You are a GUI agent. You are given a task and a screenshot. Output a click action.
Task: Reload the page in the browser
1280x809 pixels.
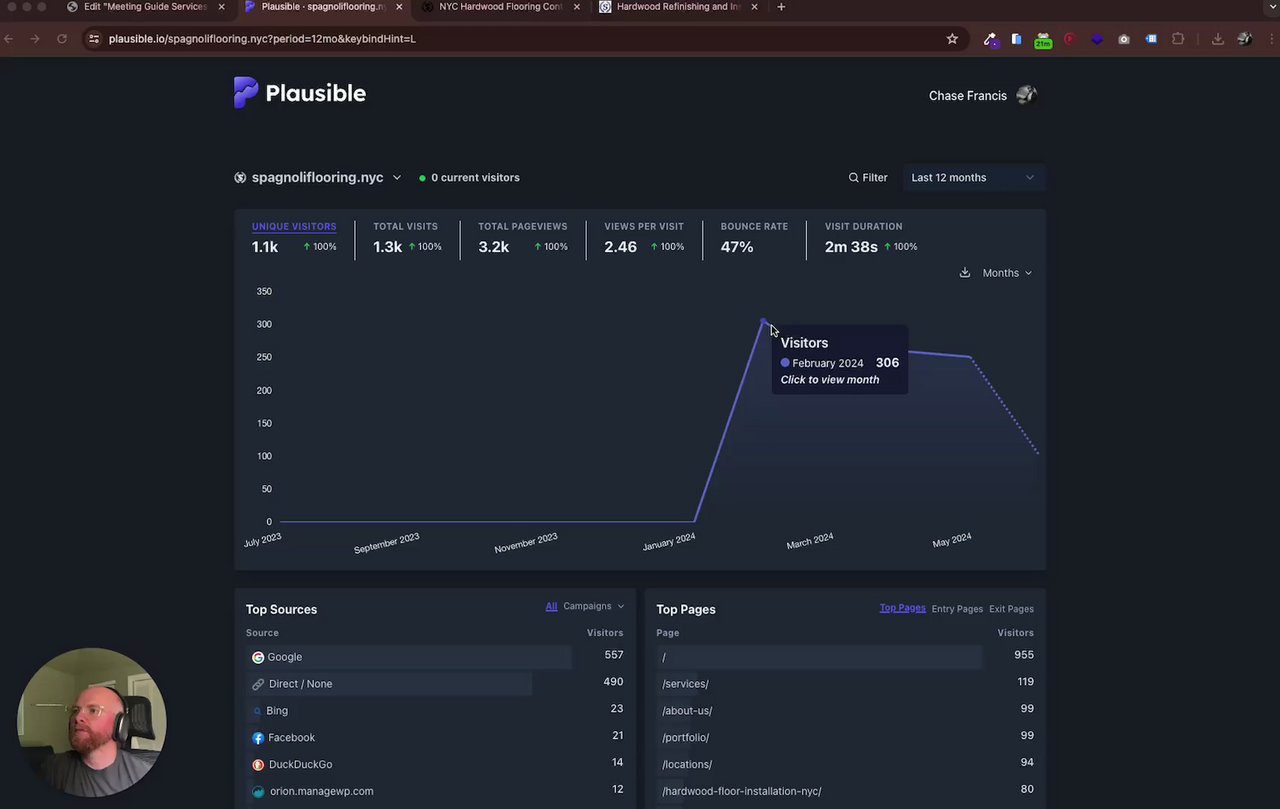click(x=62, y=38)
